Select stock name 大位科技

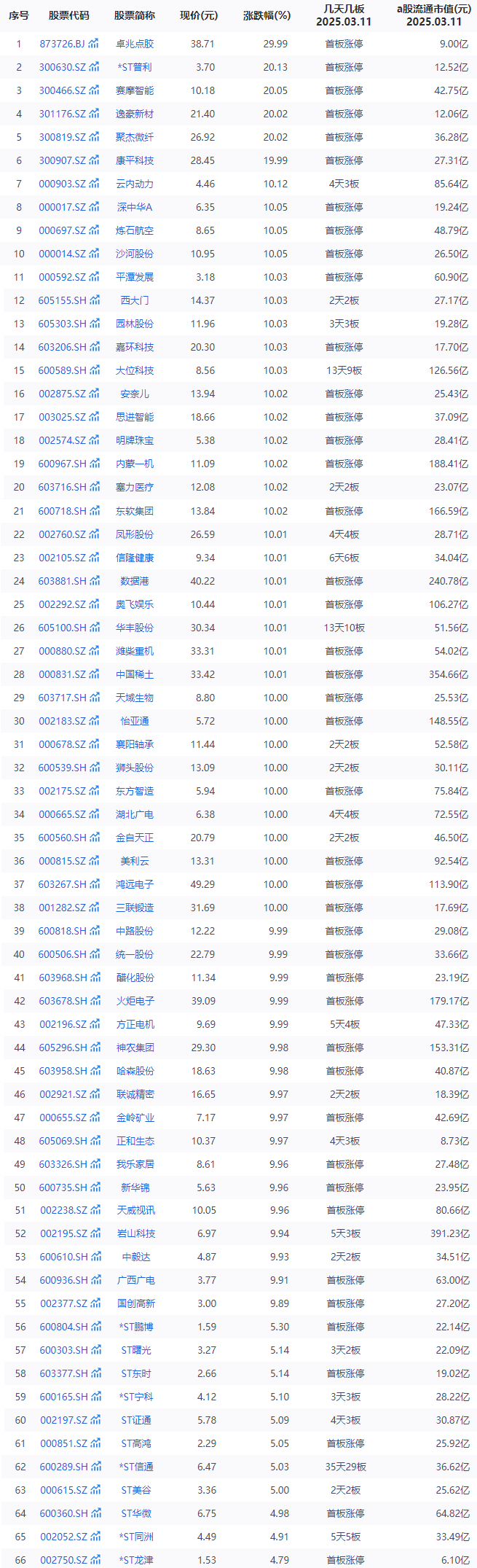pos(135,370)
